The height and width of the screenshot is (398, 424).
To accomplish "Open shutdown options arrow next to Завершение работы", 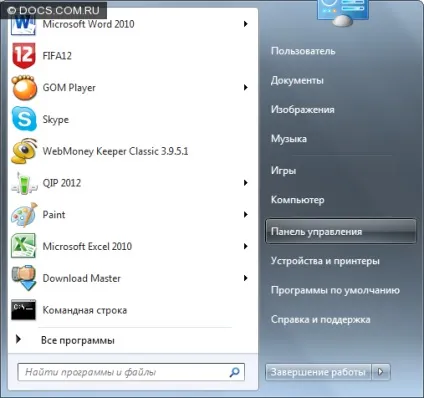I will 381,372.
